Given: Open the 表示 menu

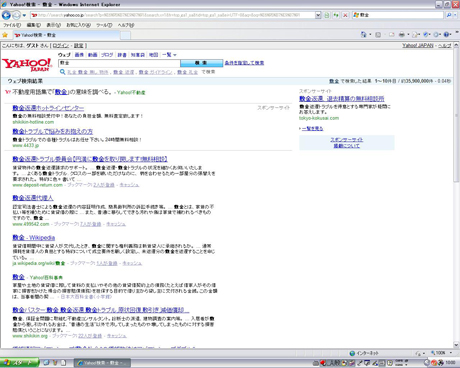Looking at the screenshot, I should [x=53, y=25].
